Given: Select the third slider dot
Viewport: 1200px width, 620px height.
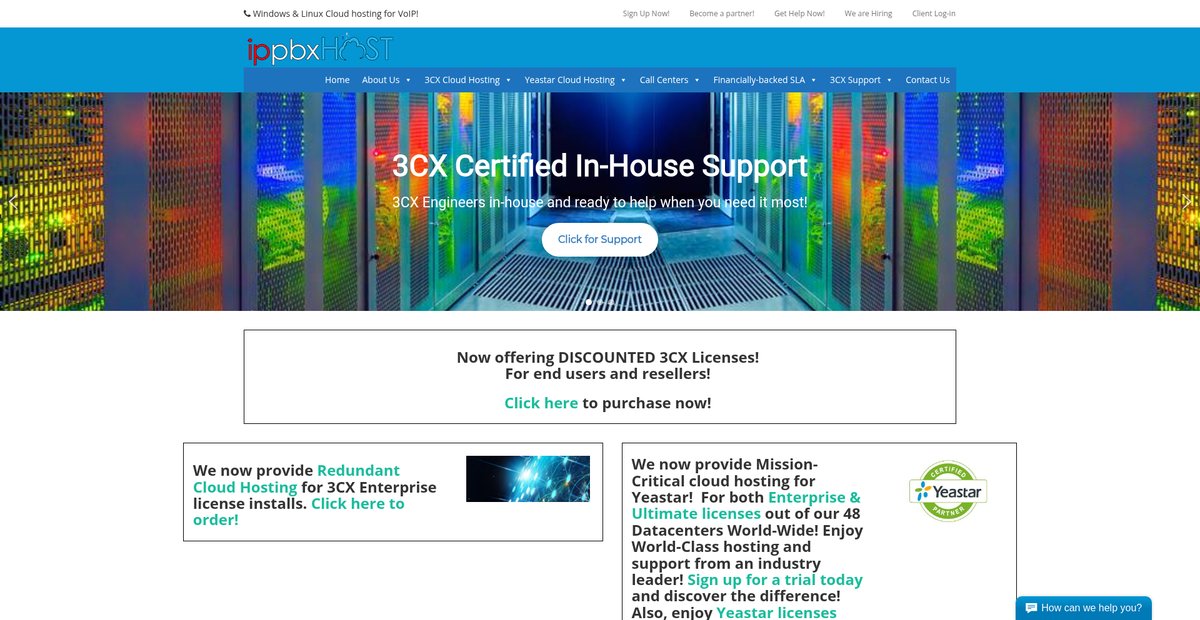Looking at the screenshot, I should coord(612,302).
